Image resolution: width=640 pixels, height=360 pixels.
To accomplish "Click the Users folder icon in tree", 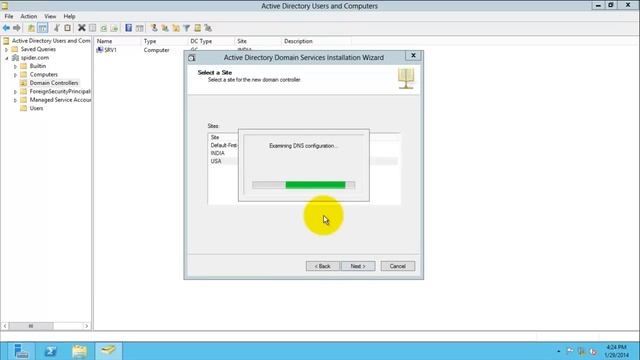I will coord(24,108).
